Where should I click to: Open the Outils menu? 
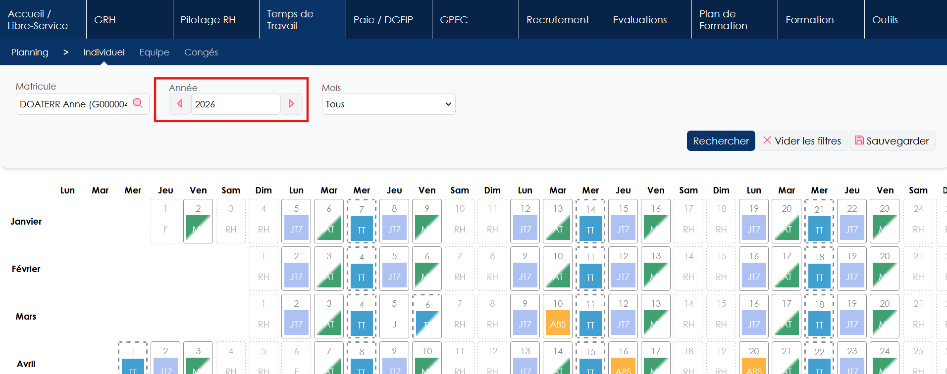pos(906,19)
